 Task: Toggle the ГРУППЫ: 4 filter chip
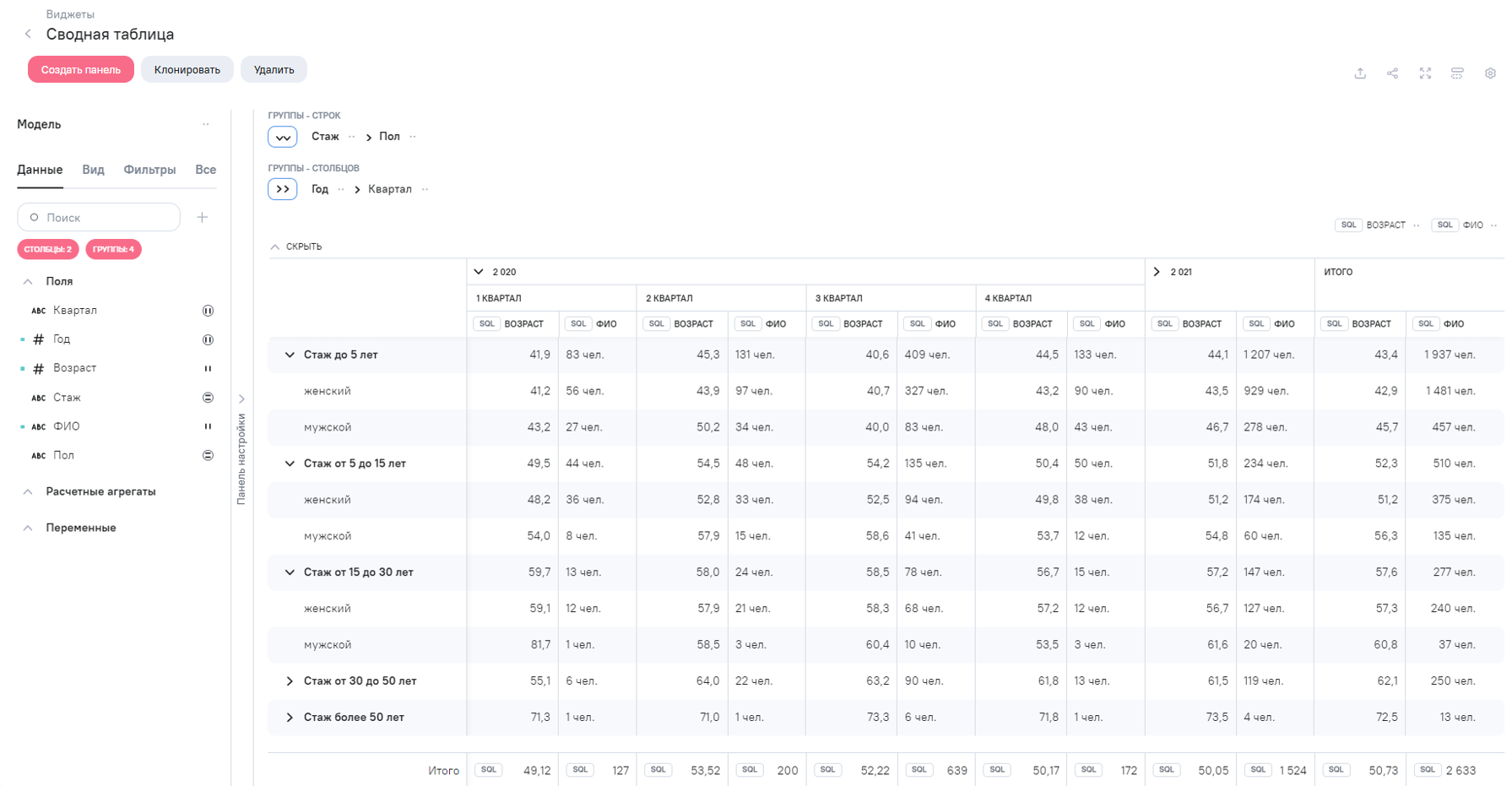coord(113,249)
